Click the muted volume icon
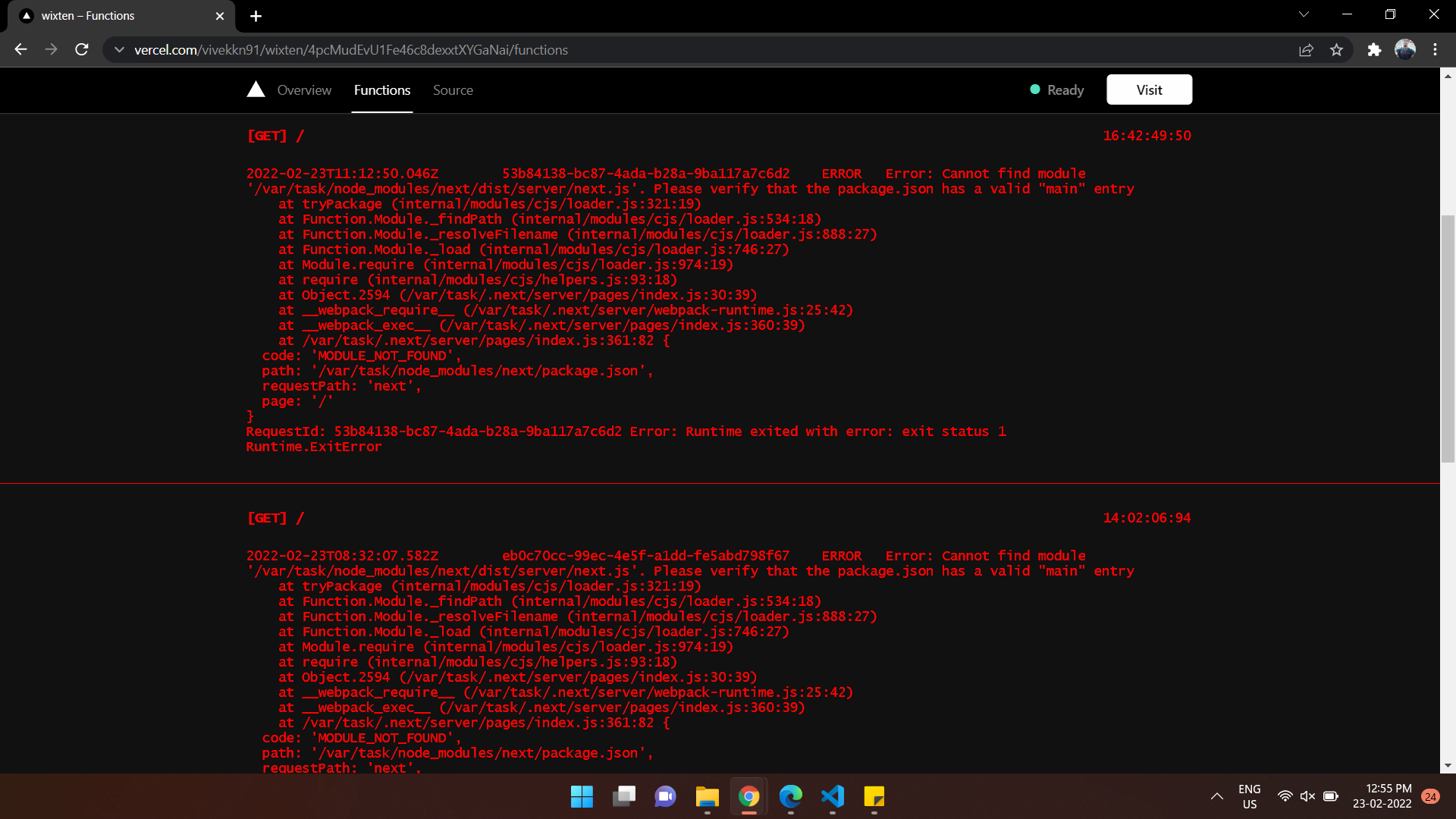This screenshot has height=819, width=1456. click(x=1307, y=796)
